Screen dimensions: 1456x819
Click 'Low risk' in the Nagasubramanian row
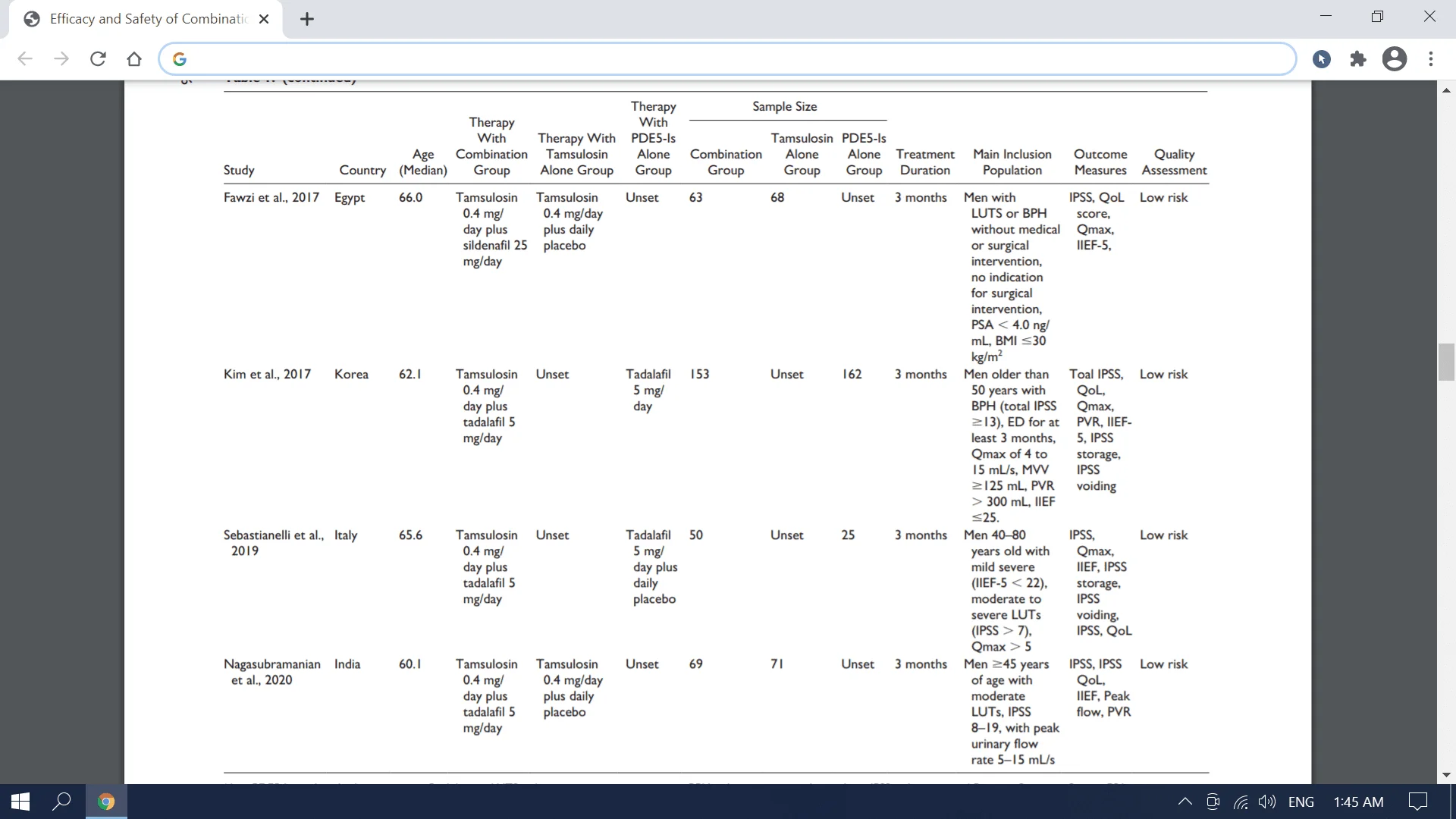[x=1164, y=664]
